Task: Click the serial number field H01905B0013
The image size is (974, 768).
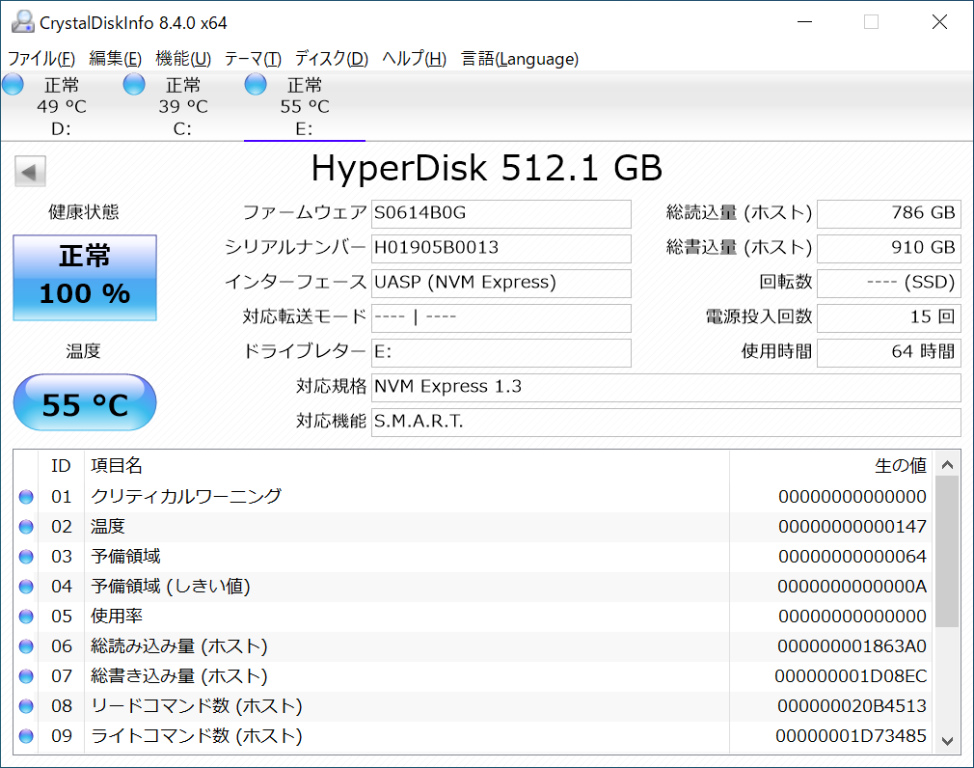Action: [x=500, y=248]
